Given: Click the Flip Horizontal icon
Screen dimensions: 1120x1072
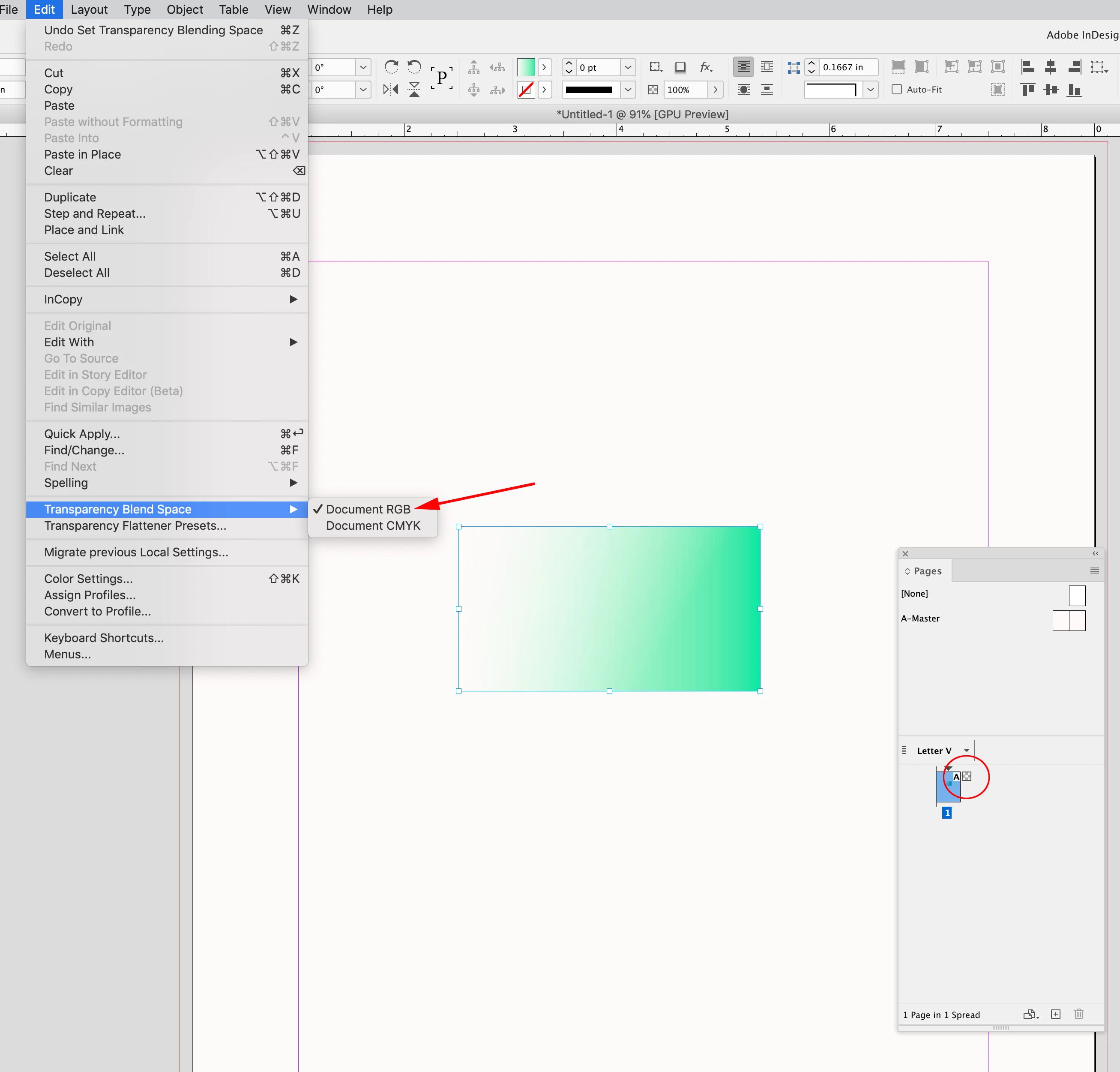Looking at the screenshot, I should coord(391,90).
